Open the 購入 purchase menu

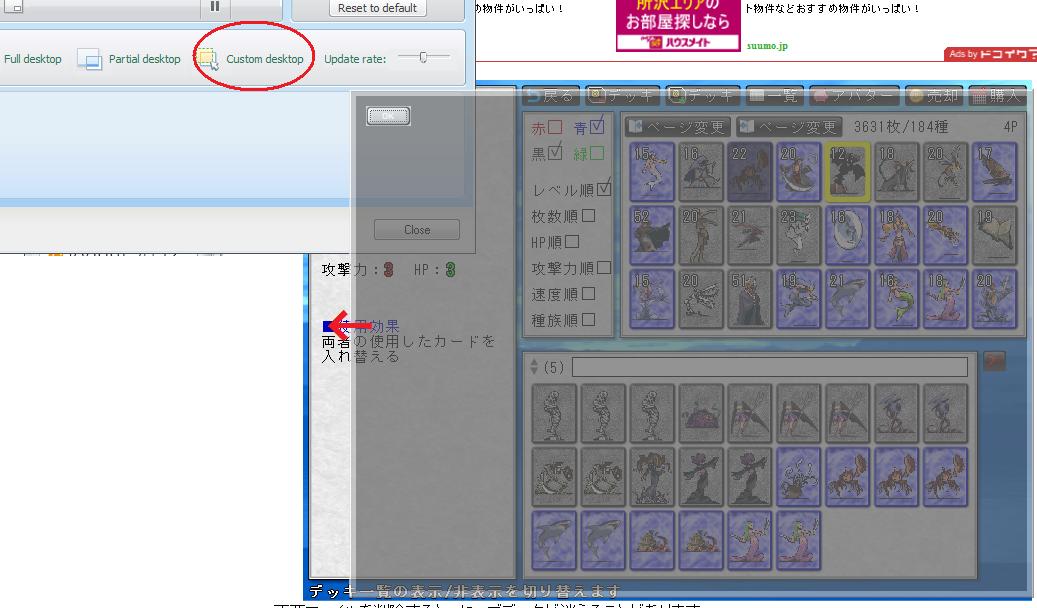(996, 96)
